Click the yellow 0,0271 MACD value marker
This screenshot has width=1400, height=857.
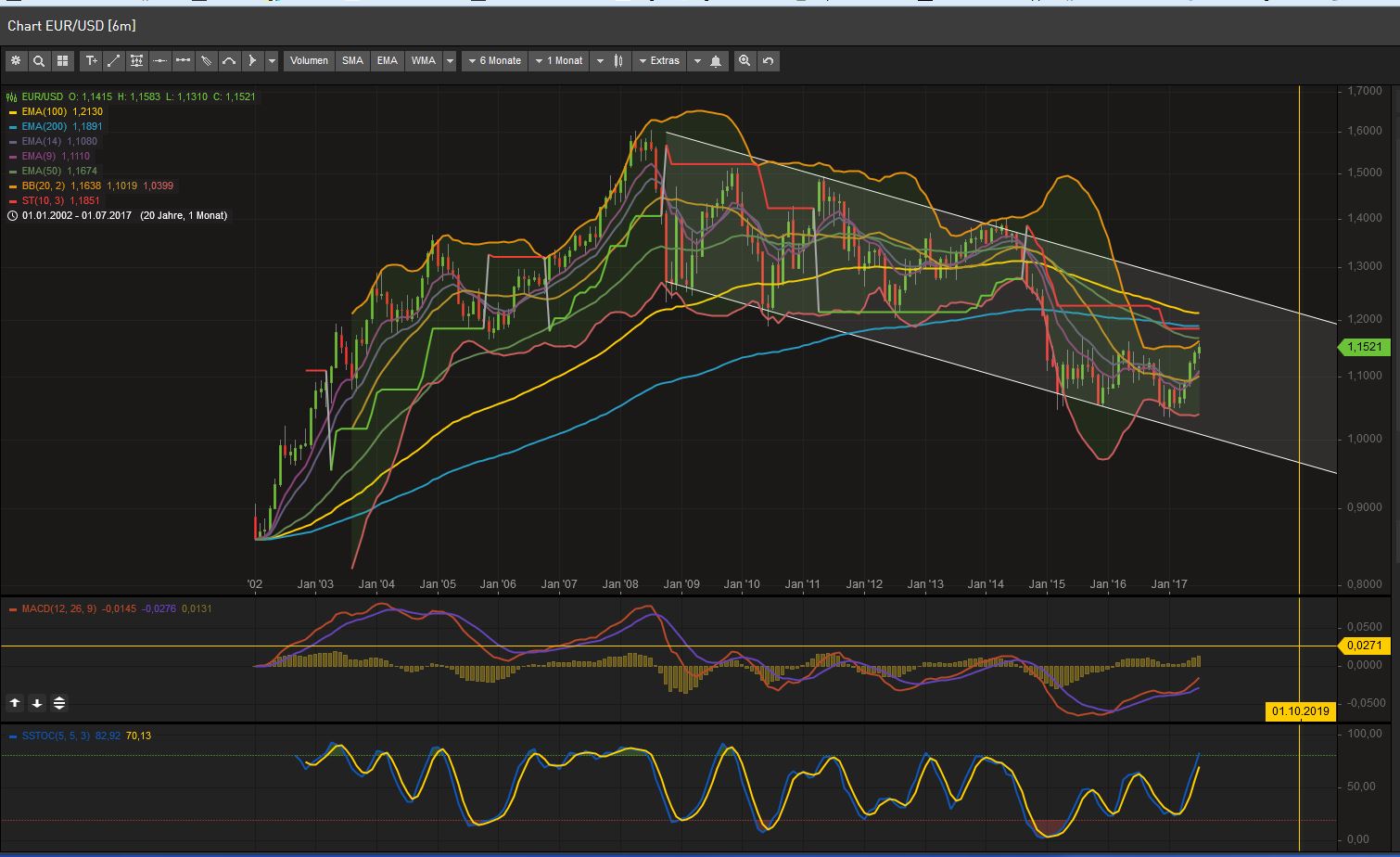click(1365, 646)
